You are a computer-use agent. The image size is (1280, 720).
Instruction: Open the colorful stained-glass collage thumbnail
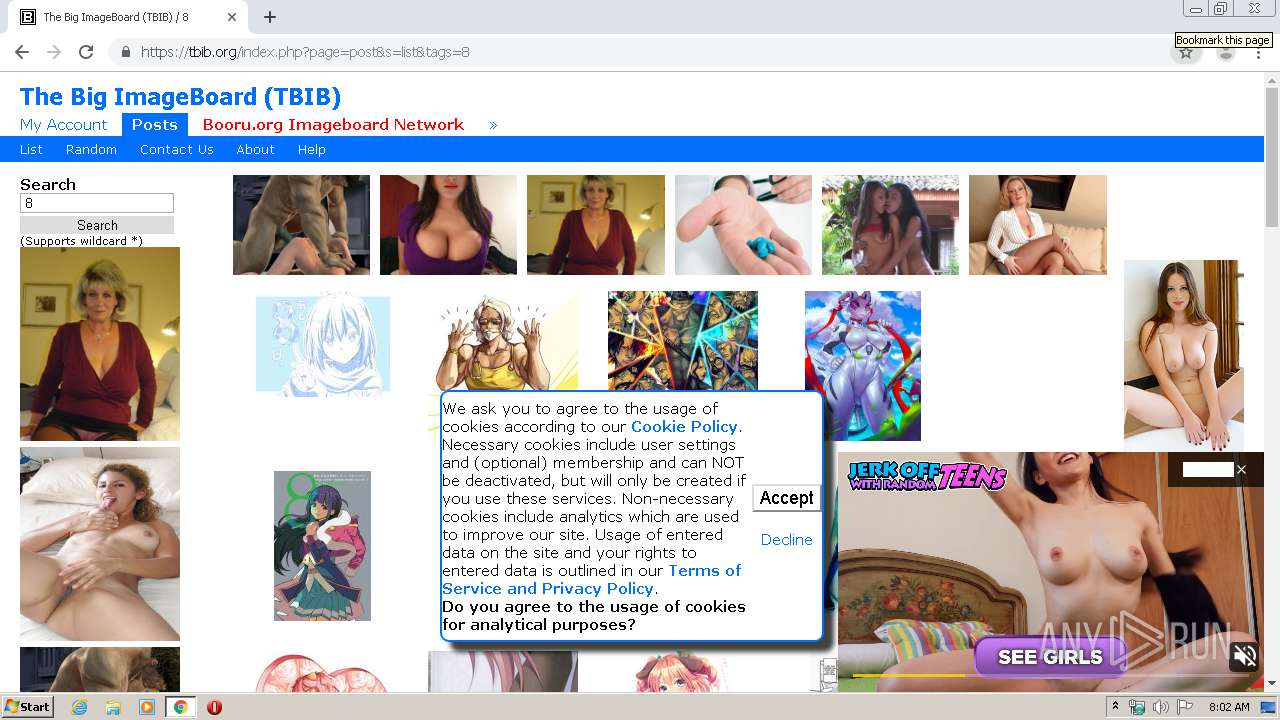tap(683, 340)
